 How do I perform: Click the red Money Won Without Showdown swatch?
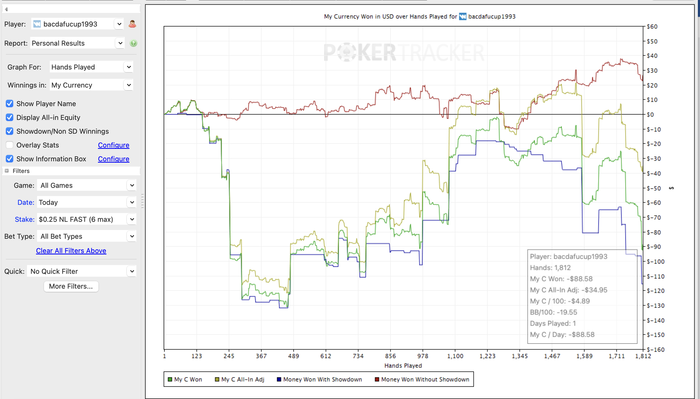(377, 379)
